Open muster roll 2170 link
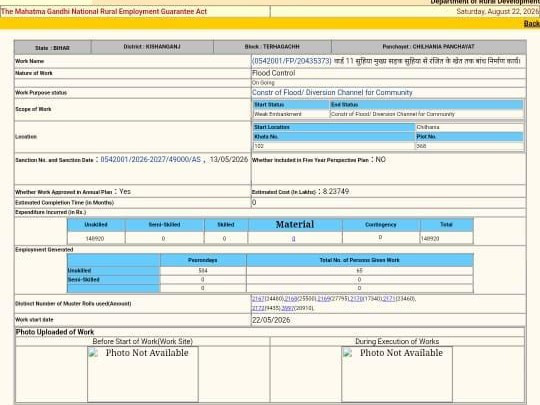This screenshot has width=540, height=405. pyautogui.click(x=356, y=299)
